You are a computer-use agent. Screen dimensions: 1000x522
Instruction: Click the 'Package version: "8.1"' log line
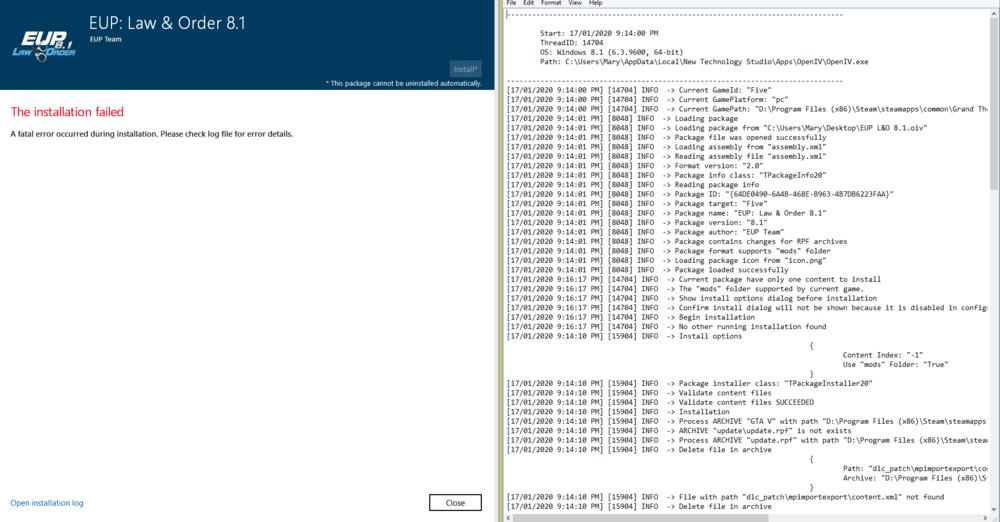click(636, 223)
